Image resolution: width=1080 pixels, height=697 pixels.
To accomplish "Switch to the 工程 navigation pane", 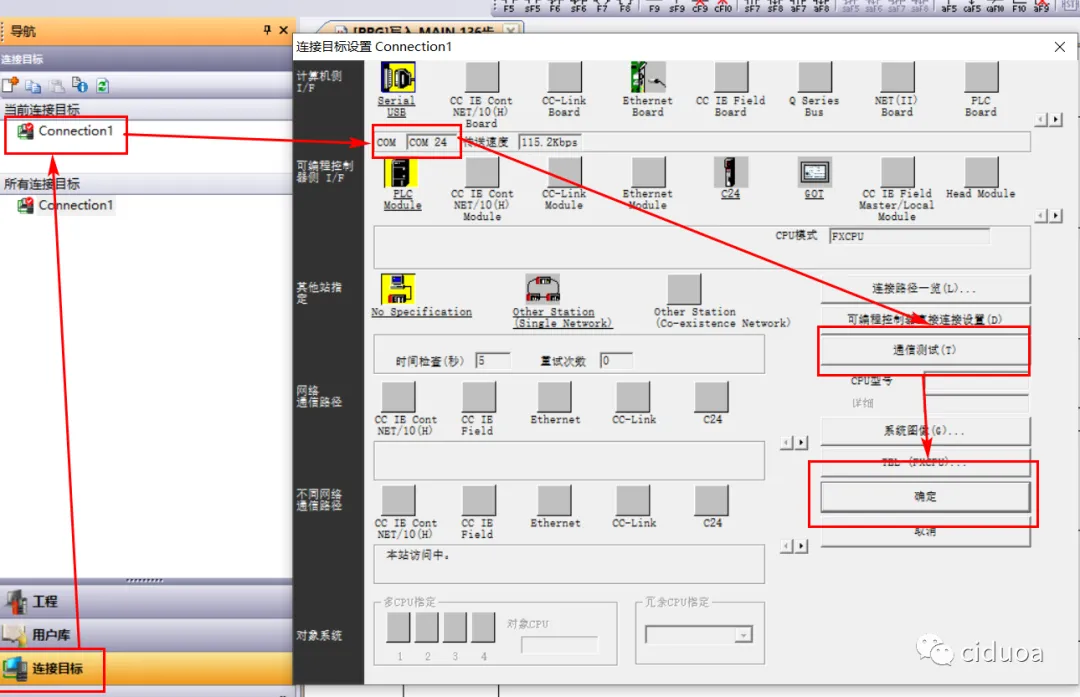I will click(x=146, y=601).
